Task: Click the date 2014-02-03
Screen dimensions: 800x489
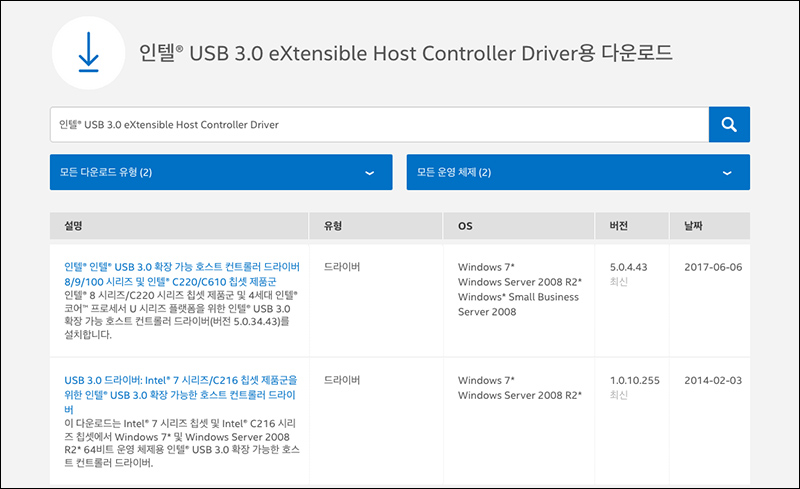Action: click(713, 380)
